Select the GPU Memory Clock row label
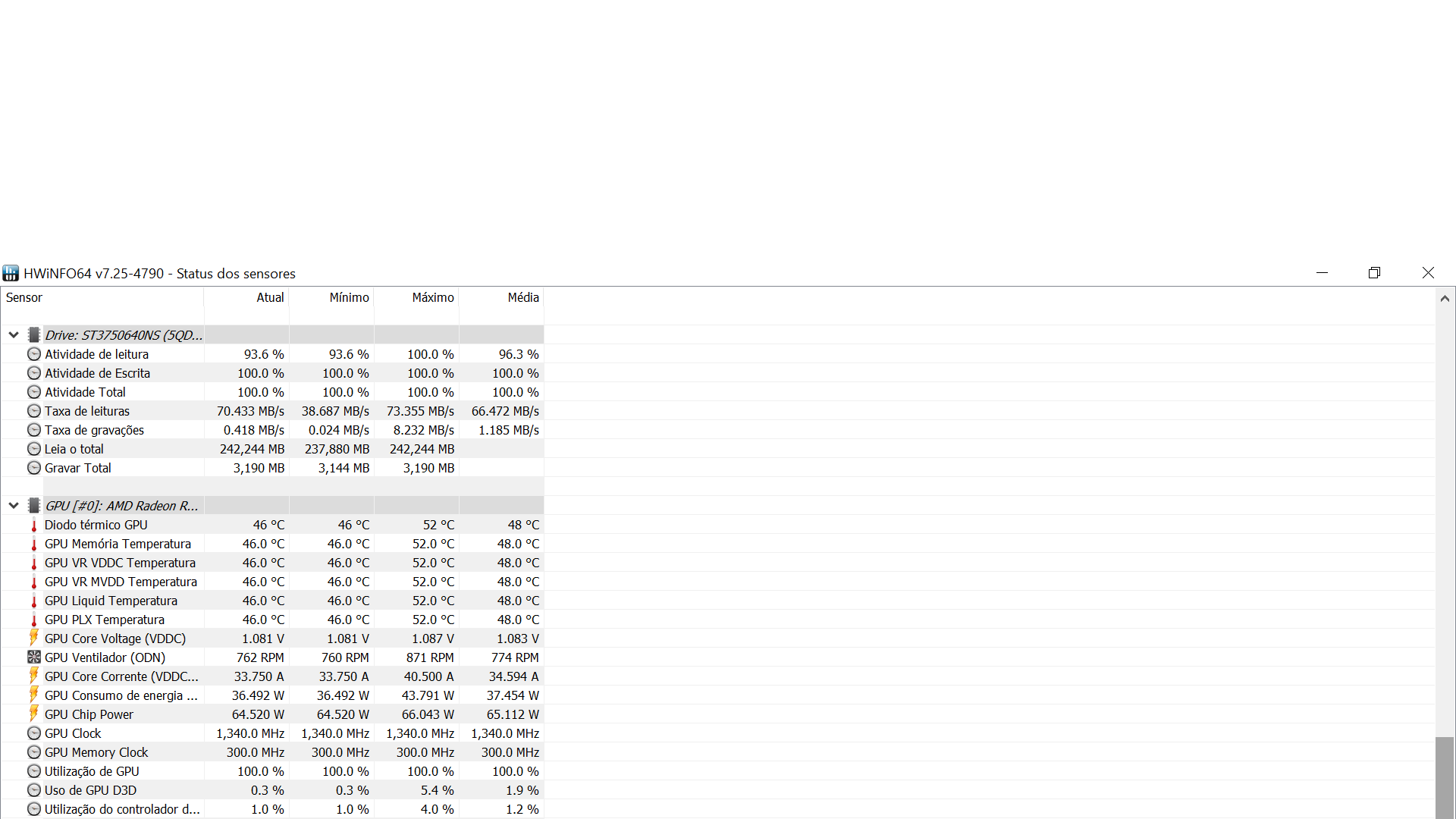The height and width of the screenshot is (819, 1456). (x=96, y=752)
